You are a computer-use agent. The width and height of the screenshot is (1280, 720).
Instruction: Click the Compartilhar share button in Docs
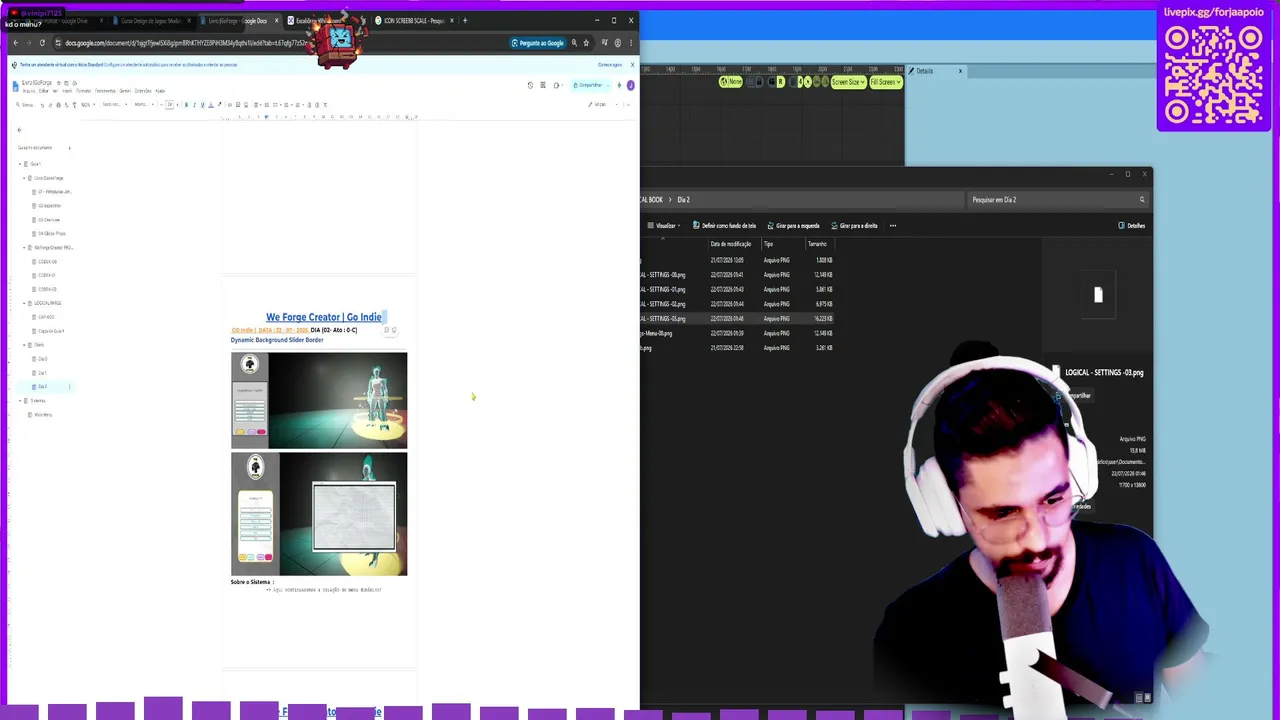(x=590, y=85)
